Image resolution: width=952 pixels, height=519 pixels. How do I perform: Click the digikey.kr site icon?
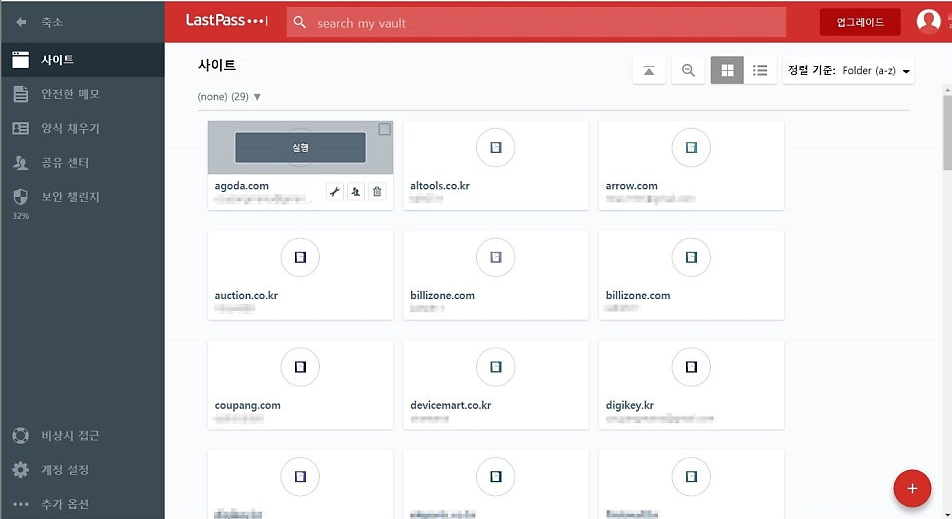691,367
